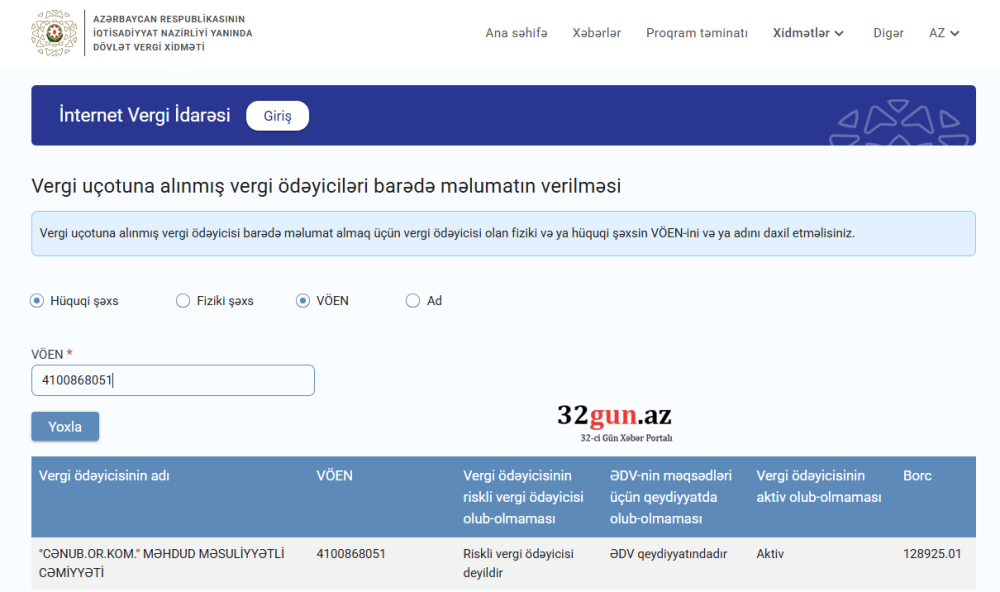Click the 32gun.az portal logo
The height and width of the screenshot is (592, 1000).
[616, 414]
